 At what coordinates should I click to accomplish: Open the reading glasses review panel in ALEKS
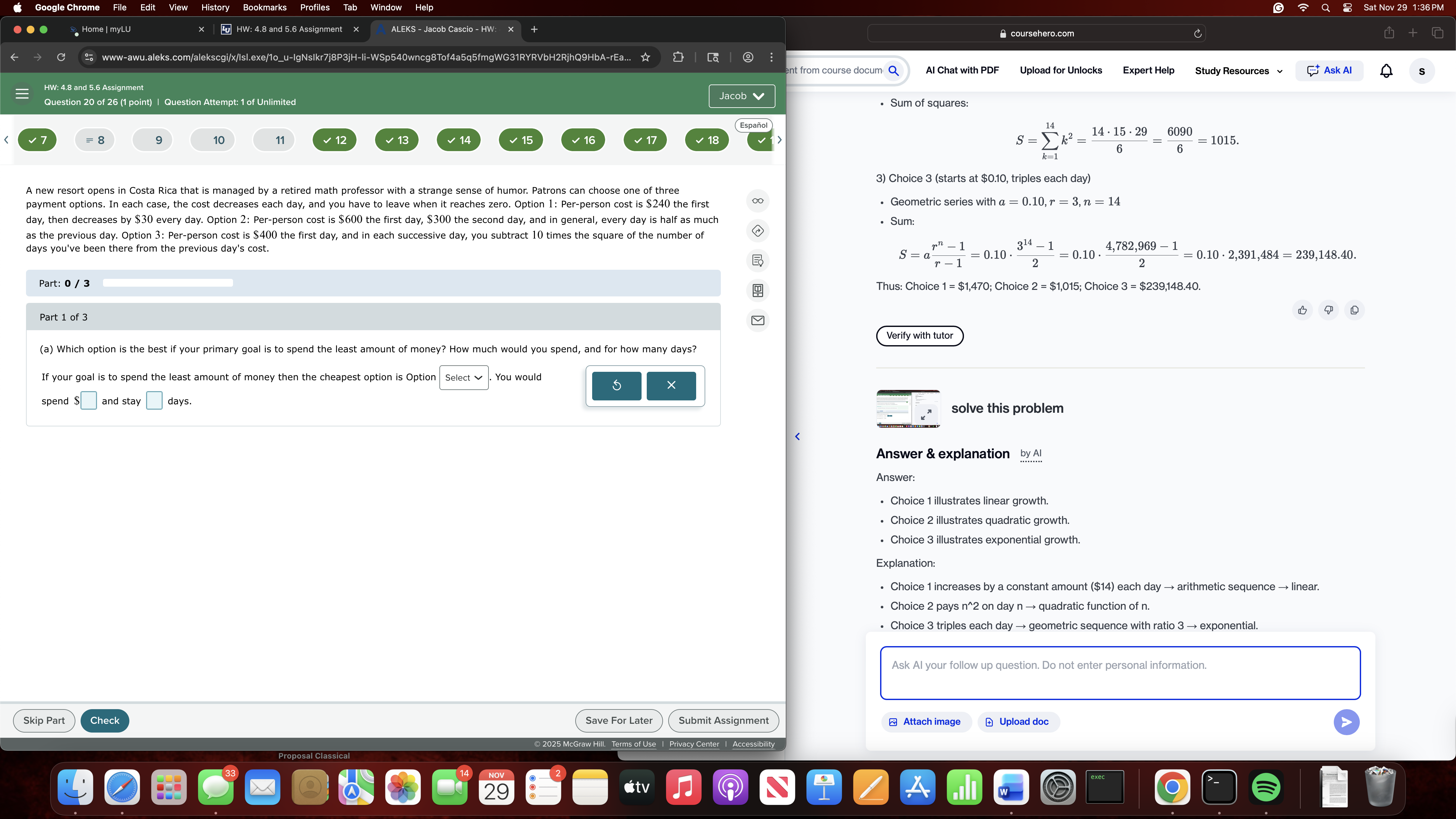tap(757, 201)
